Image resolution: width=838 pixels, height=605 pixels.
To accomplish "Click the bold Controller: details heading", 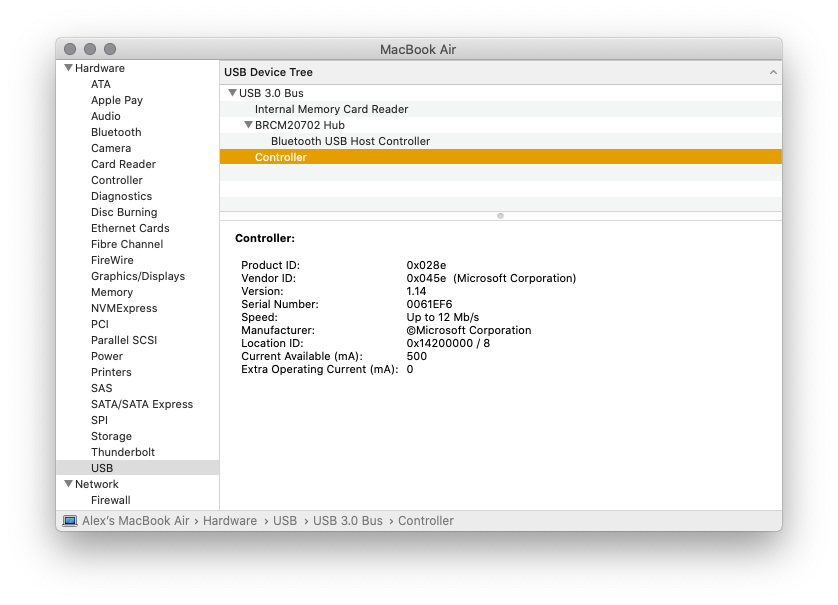I will coord(265,238).
